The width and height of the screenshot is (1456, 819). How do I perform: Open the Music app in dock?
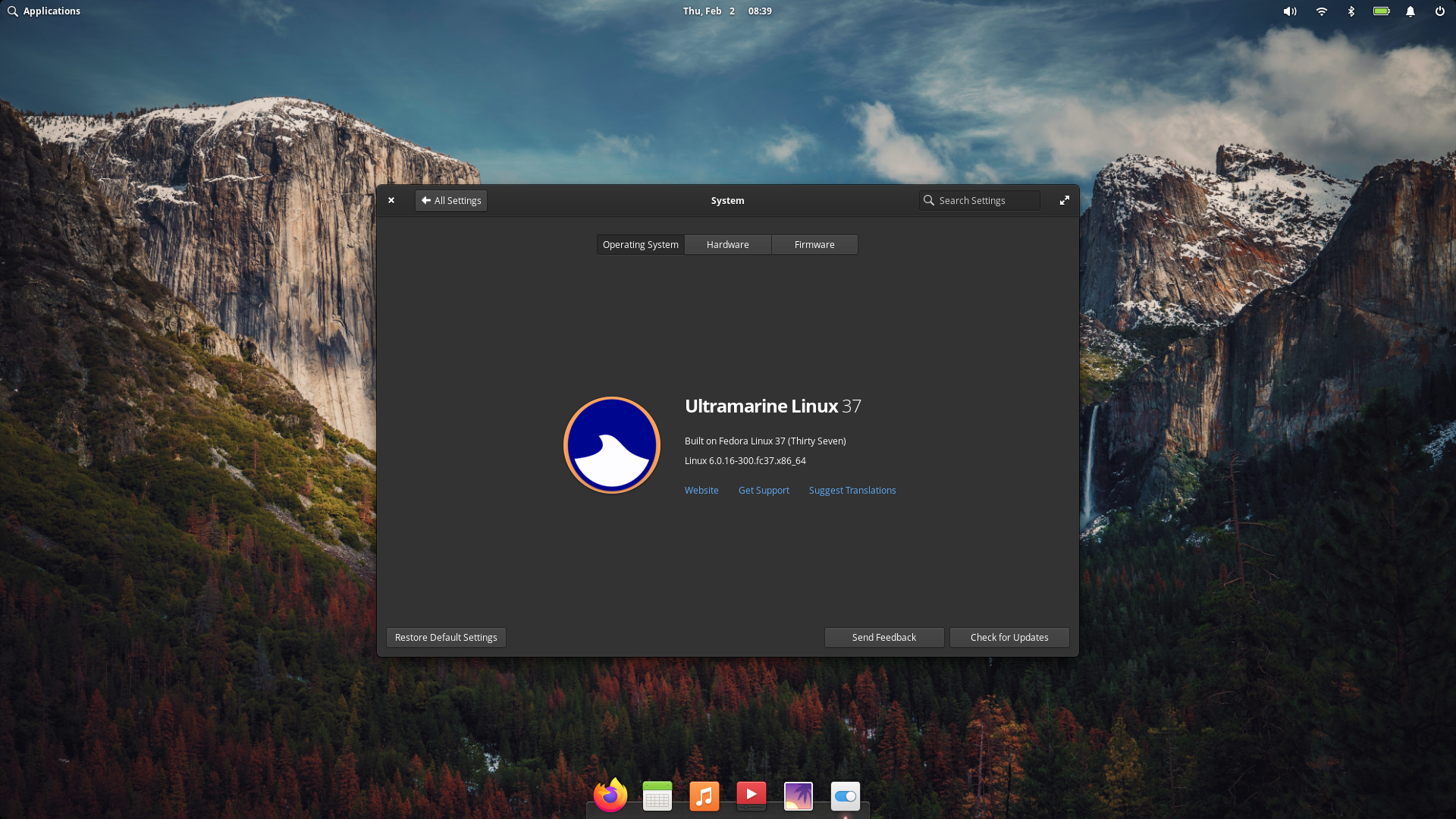(704, 795)
